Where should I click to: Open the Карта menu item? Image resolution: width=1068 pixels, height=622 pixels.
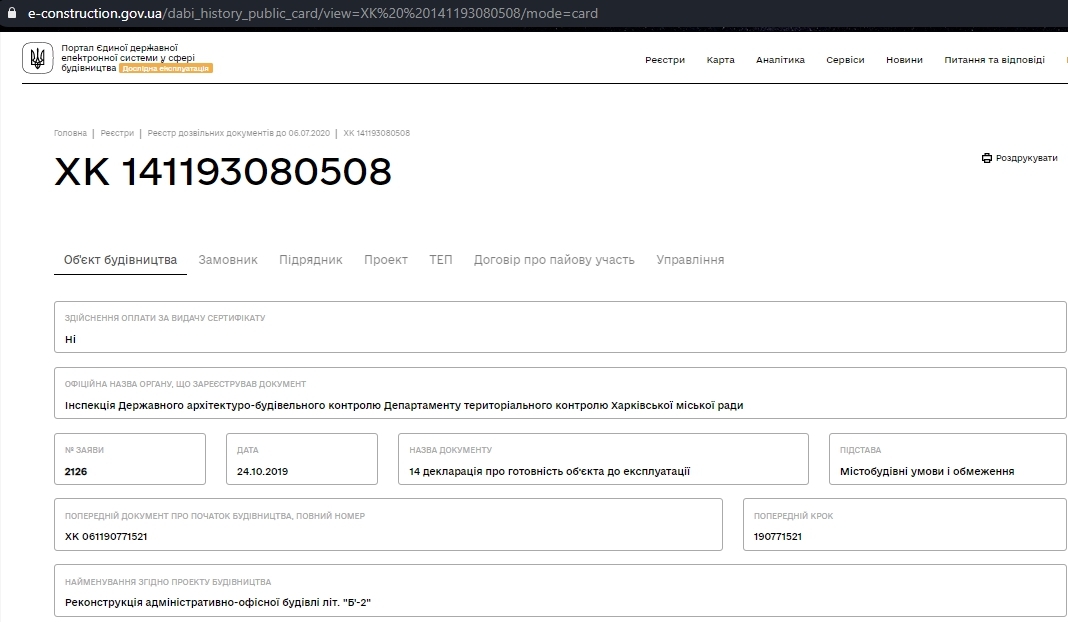pyautogui.click(x=721, y=60)
